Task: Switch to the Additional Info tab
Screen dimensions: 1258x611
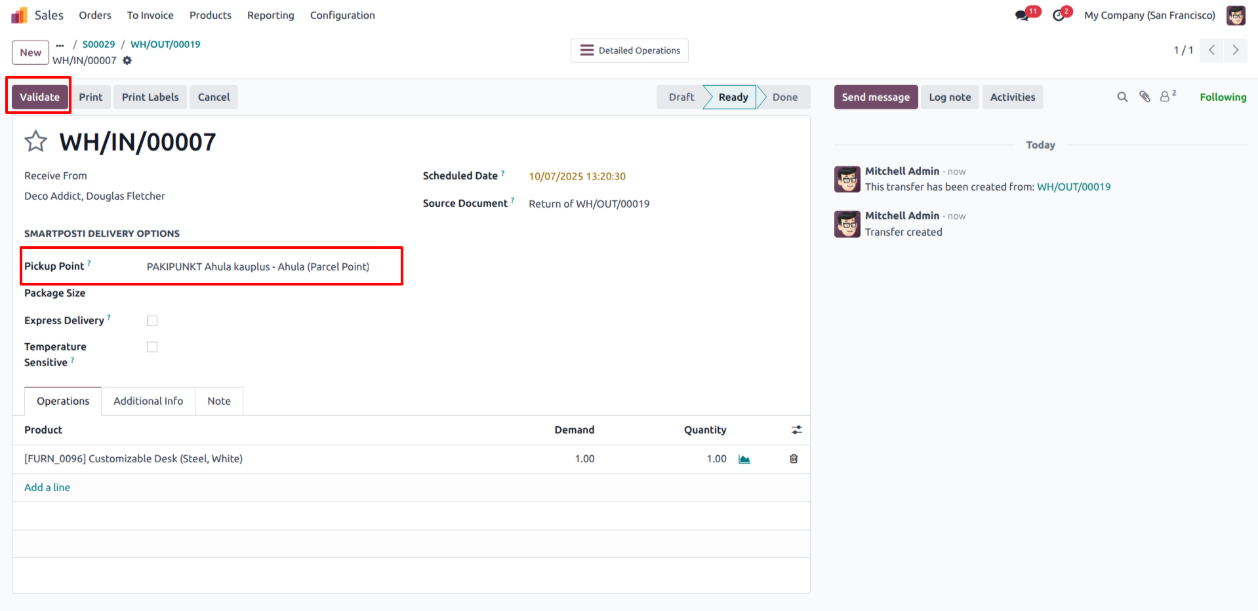Action: (x=148, y=401)
